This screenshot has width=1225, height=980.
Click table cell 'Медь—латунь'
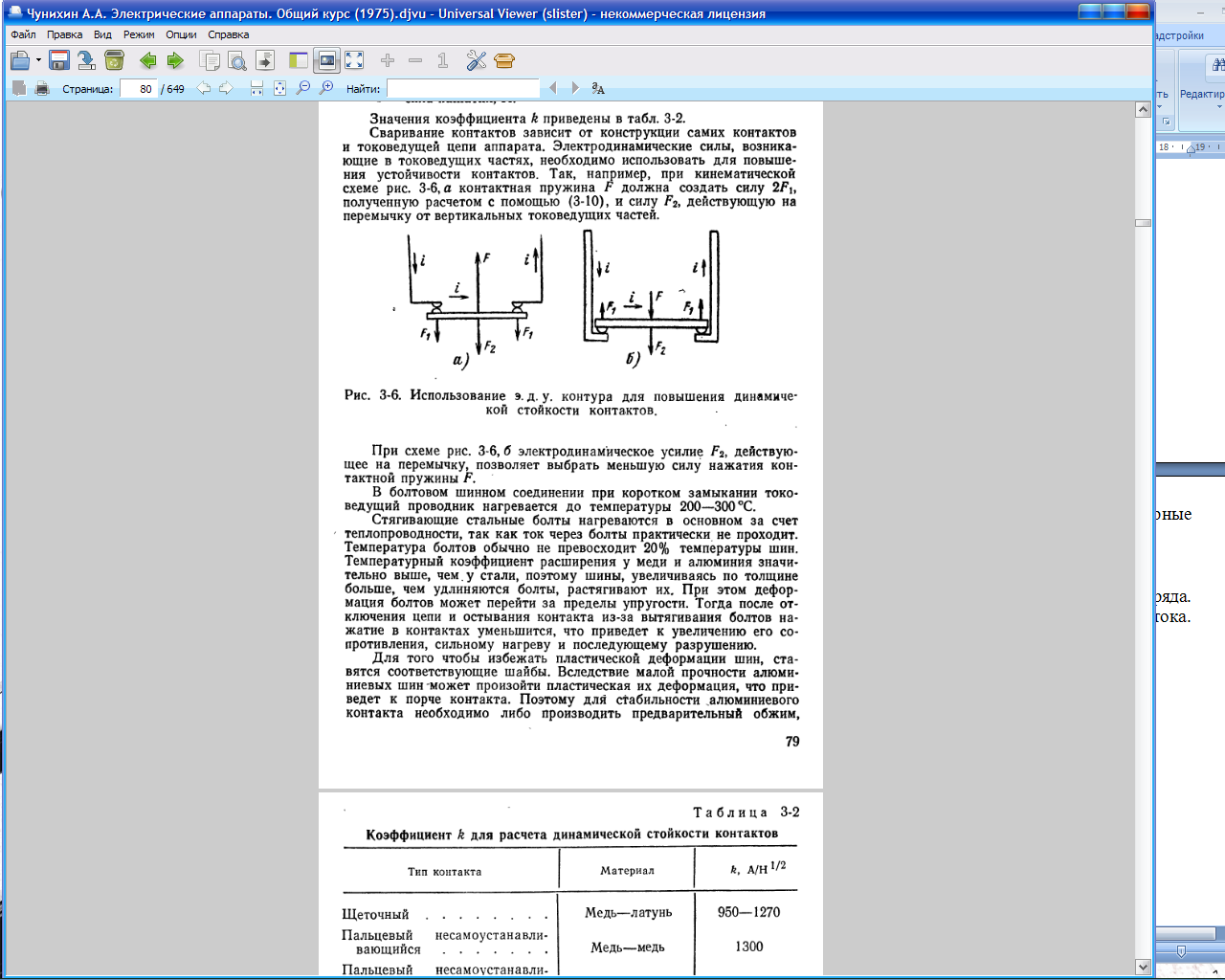tap(629, 912)
